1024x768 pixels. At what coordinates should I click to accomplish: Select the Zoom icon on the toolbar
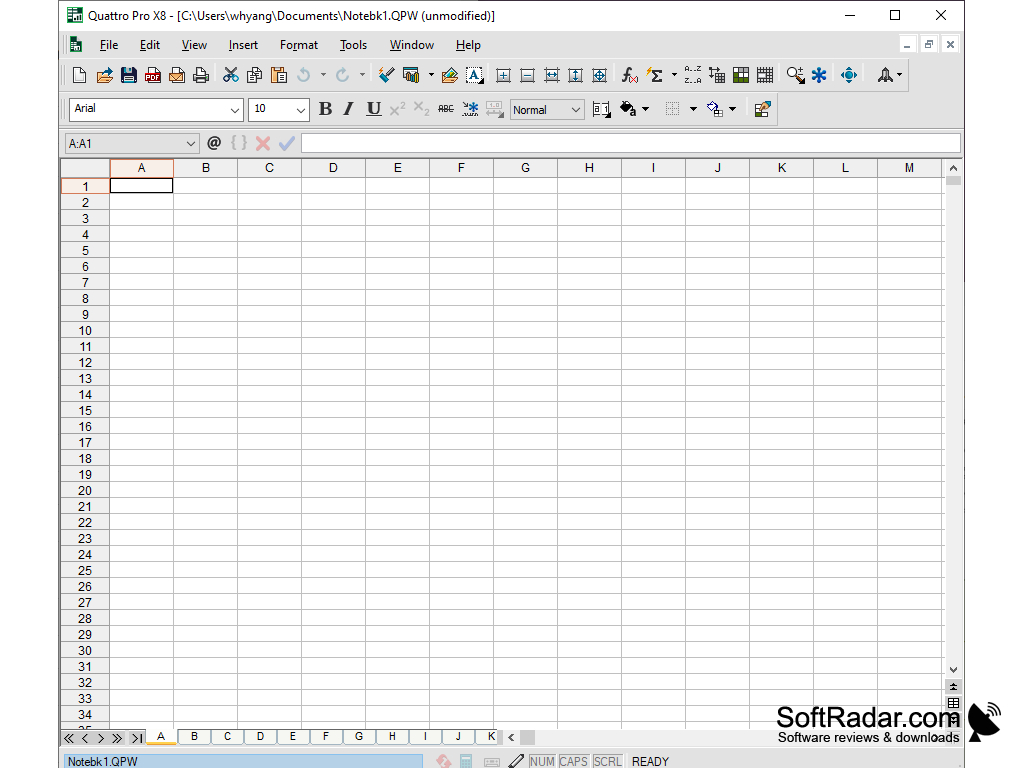tap(796, 74)
